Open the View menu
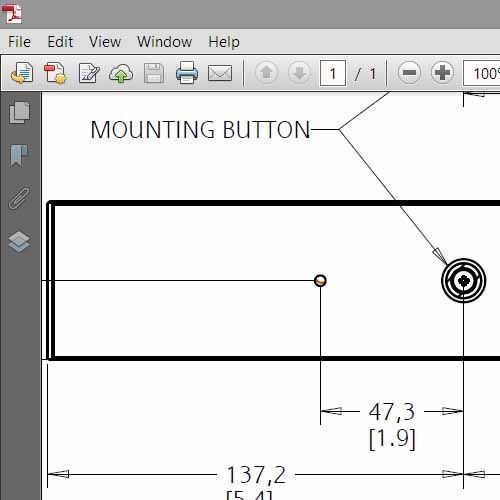The image size is (500, 500). pos(105,42)
